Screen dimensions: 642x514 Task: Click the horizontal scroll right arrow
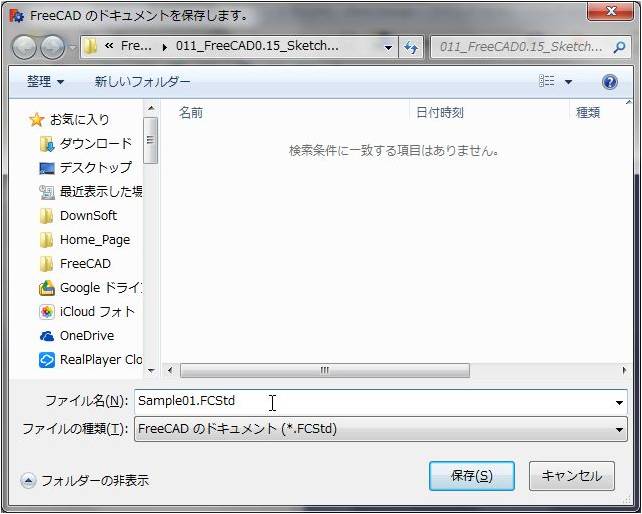624,371
